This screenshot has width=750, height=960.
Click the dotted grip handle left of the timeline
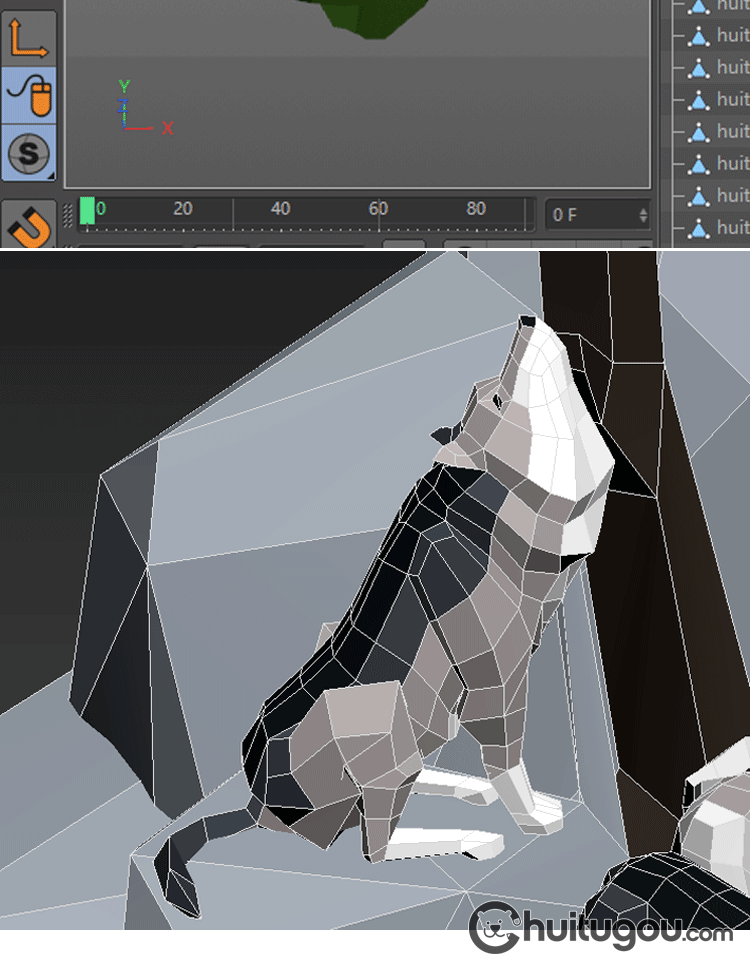[69, 215]
